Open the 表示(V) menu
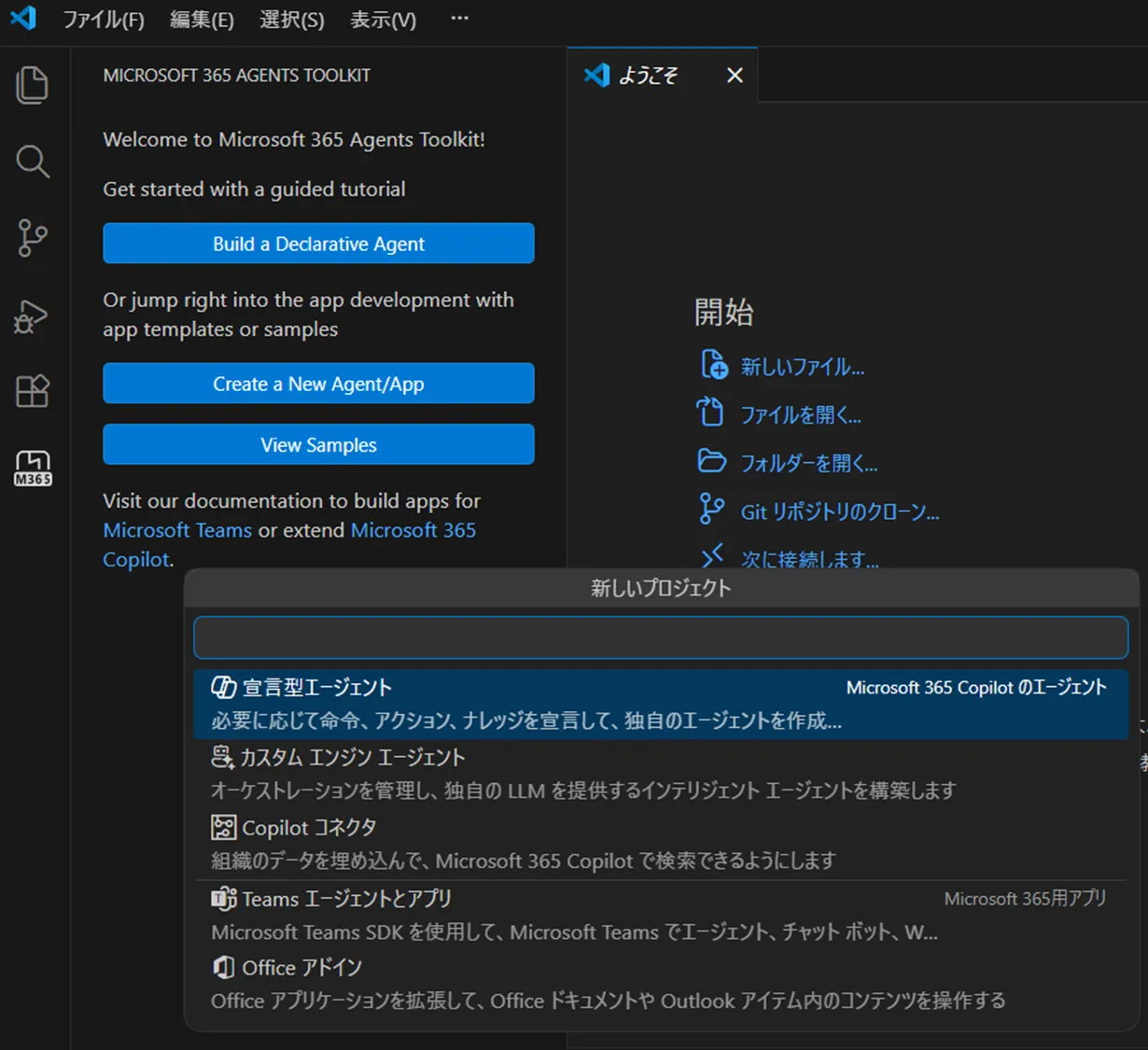 382,20
